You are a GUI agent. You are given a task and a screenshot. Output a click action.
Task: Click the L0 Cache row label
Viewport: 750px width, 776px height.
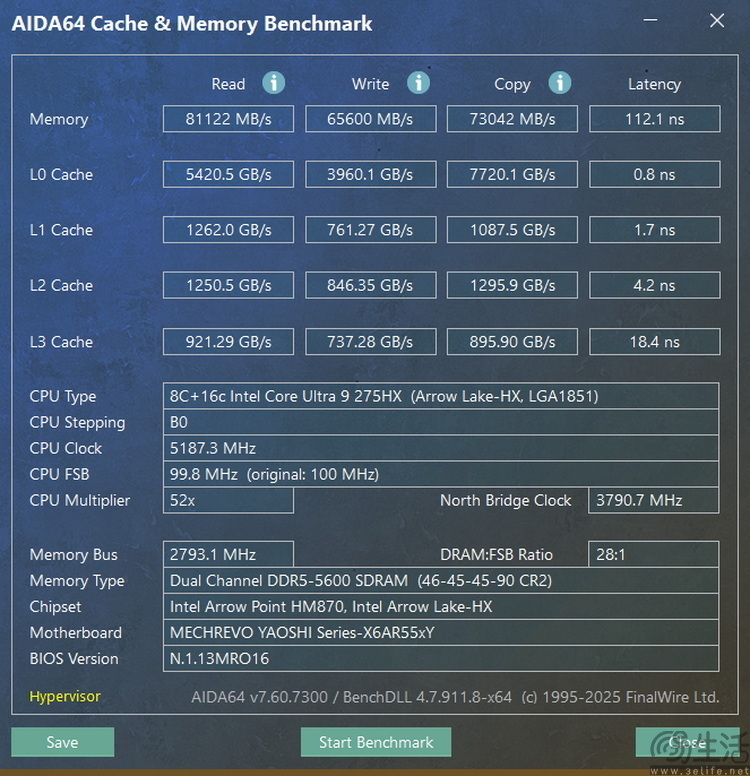point(61,174)
